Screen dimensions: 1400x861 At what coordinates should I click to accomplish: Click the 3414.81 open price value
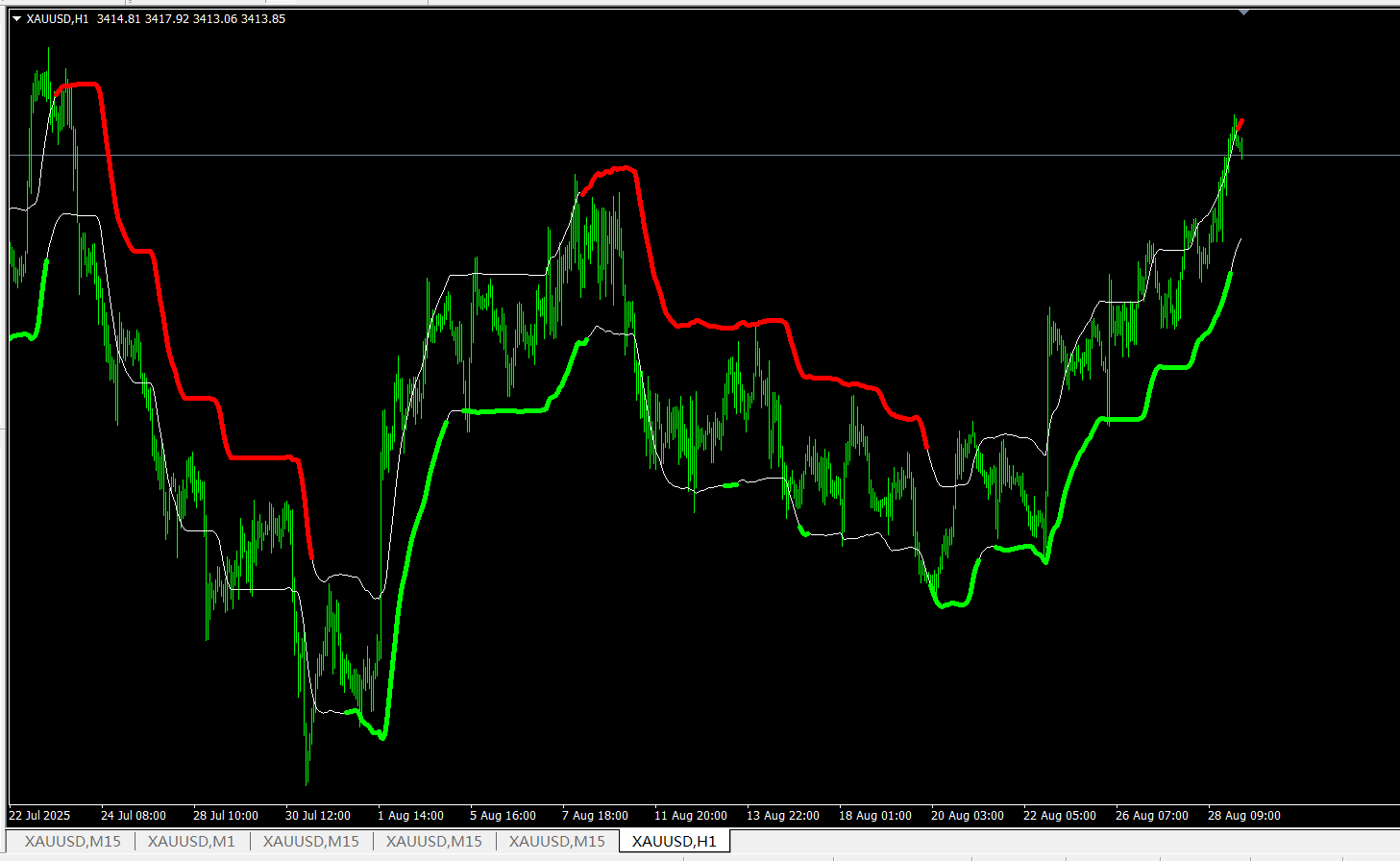coord(118,19)
